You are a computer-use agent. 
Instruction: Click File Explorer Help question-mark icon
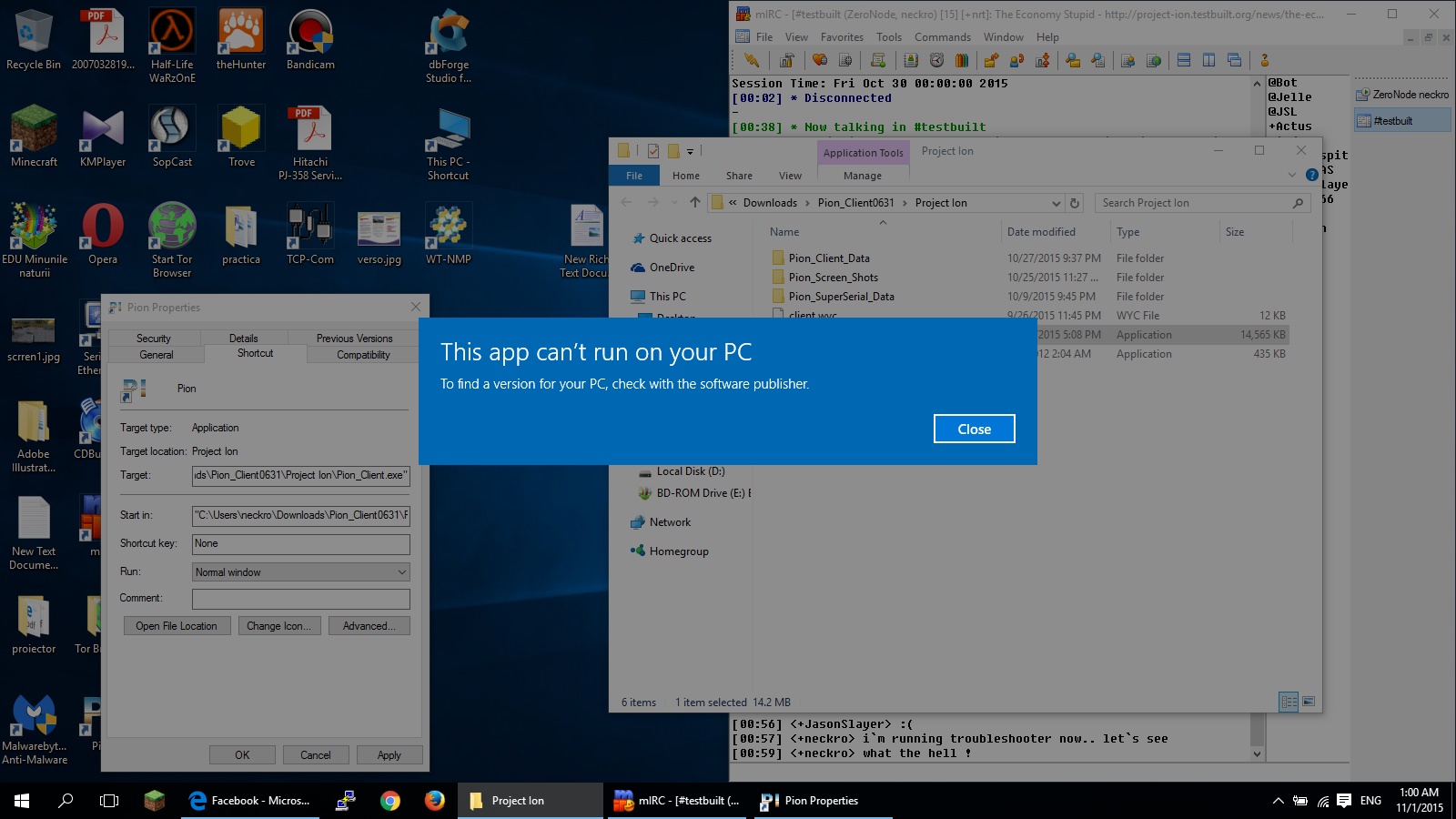(x=1311, y=175)
